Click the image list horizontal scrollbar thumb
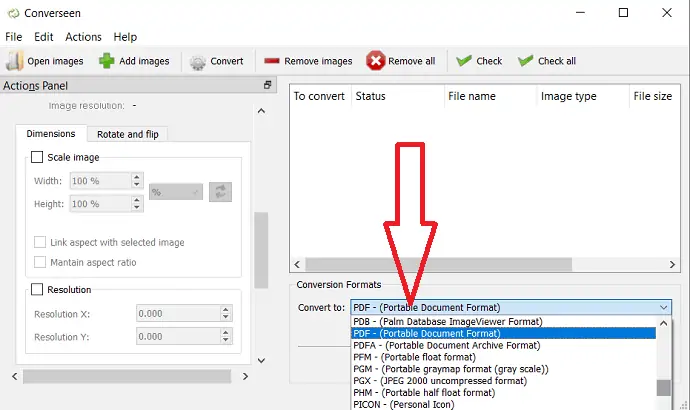690x410 pixels. coord(438,264)
